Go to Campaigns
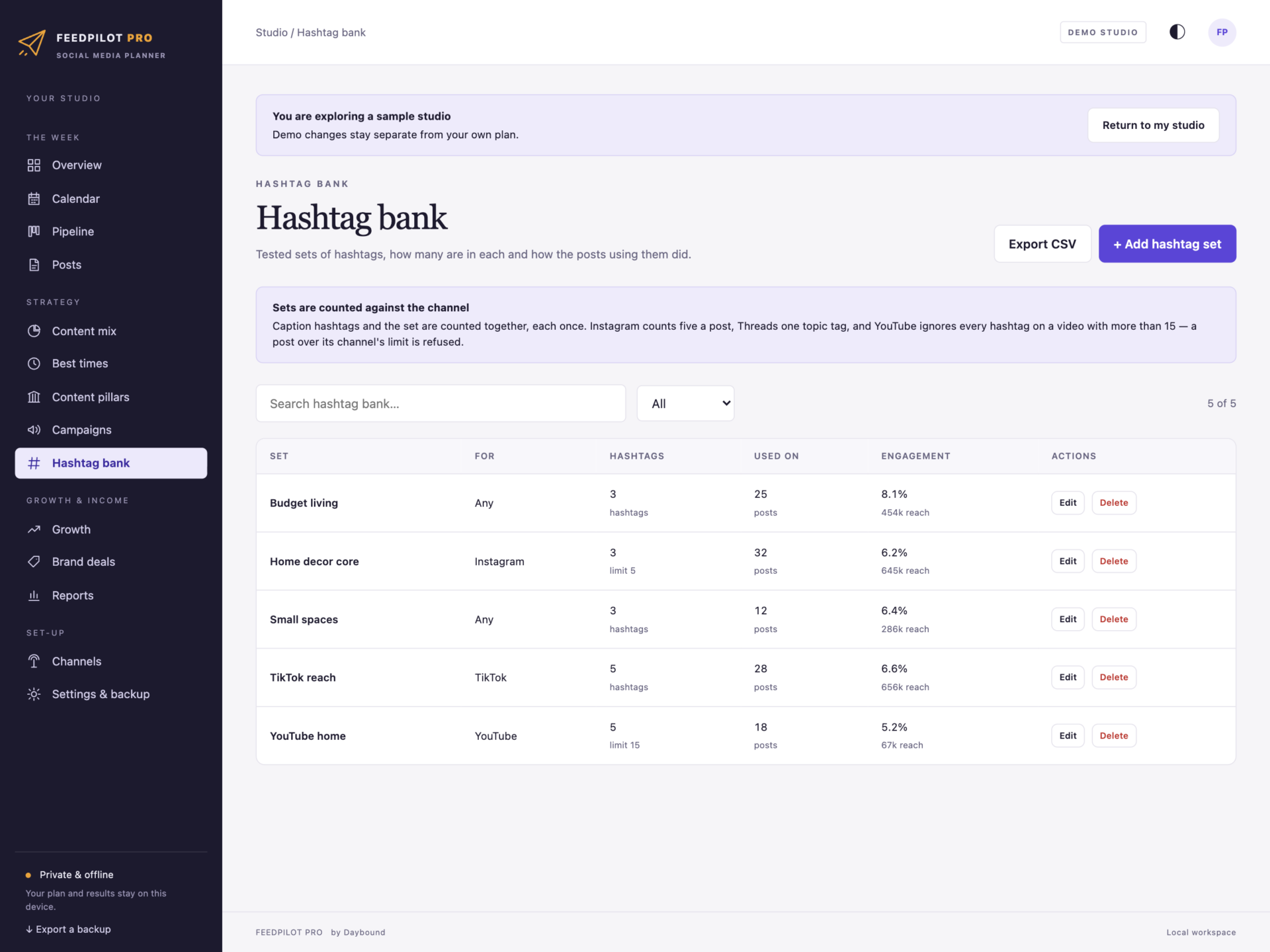Screen dimensions: 1270x952 pyautogui.click(x=111, y=430)
